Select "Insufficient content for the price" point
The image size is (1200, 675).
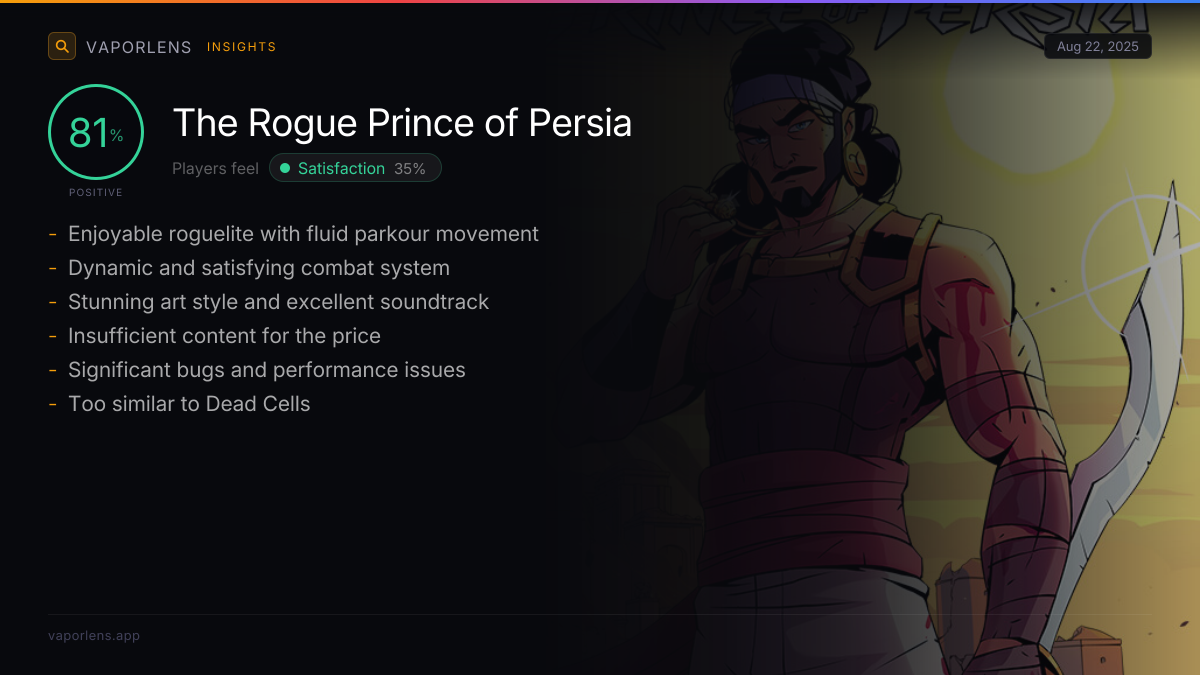point(224,336)
